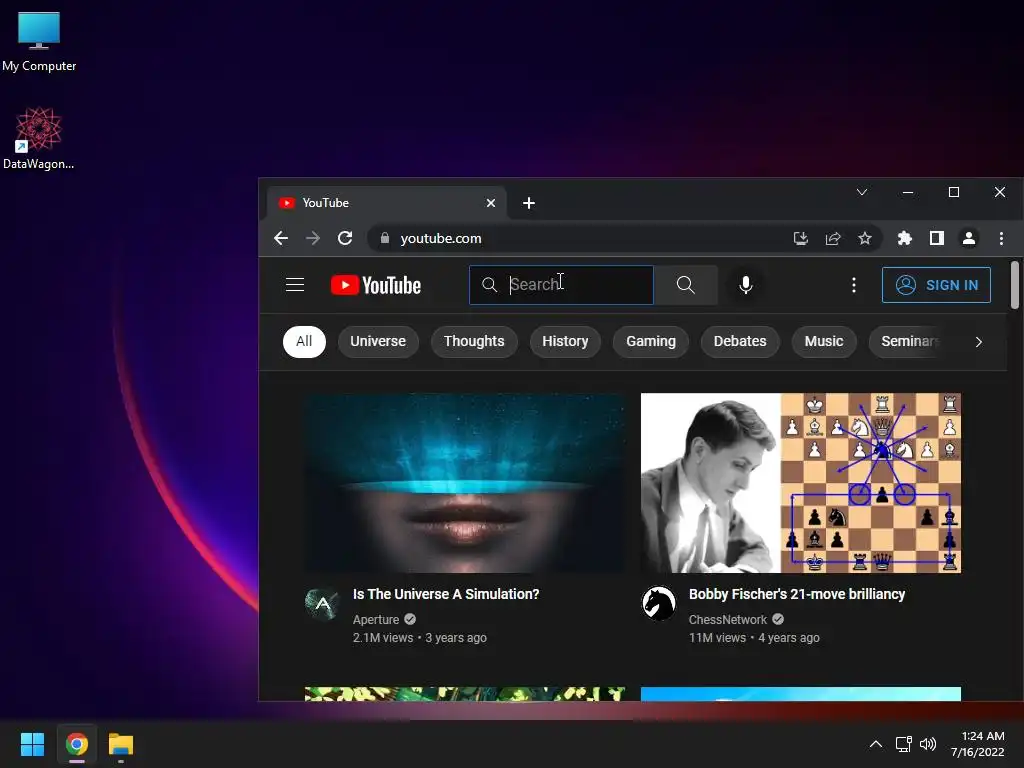Start voice search with the microphone icon
The width and height of the screenshot is (1024, 768).
pos(745,285)
